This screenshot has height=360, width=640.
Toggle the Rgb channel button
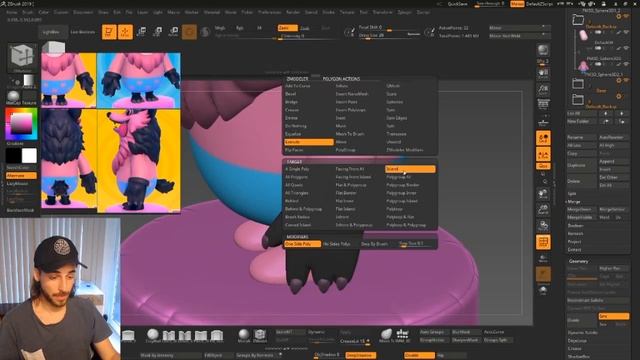point(240,28)
